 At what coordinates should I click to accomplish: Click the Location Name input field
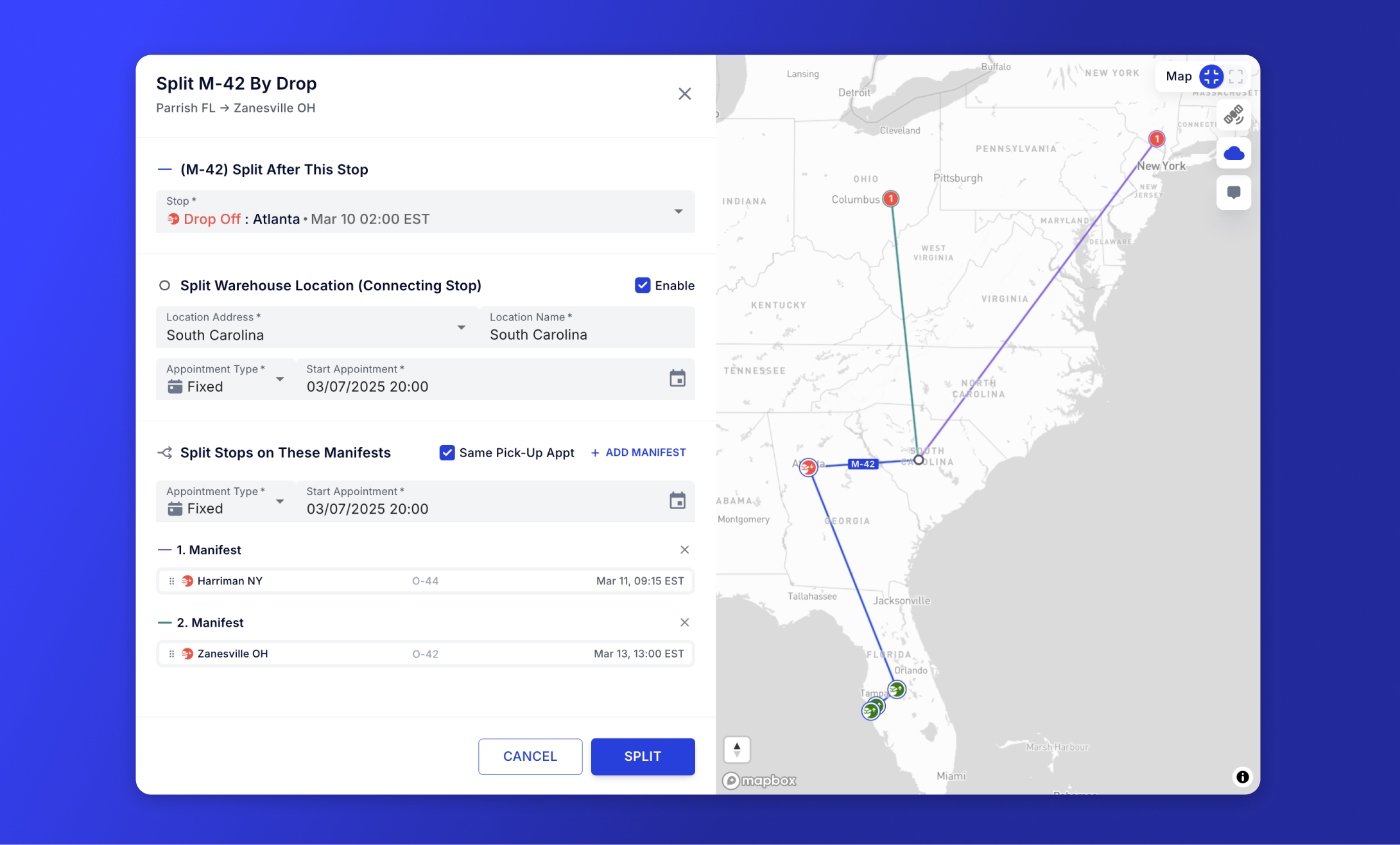click(x=587, y=334)
